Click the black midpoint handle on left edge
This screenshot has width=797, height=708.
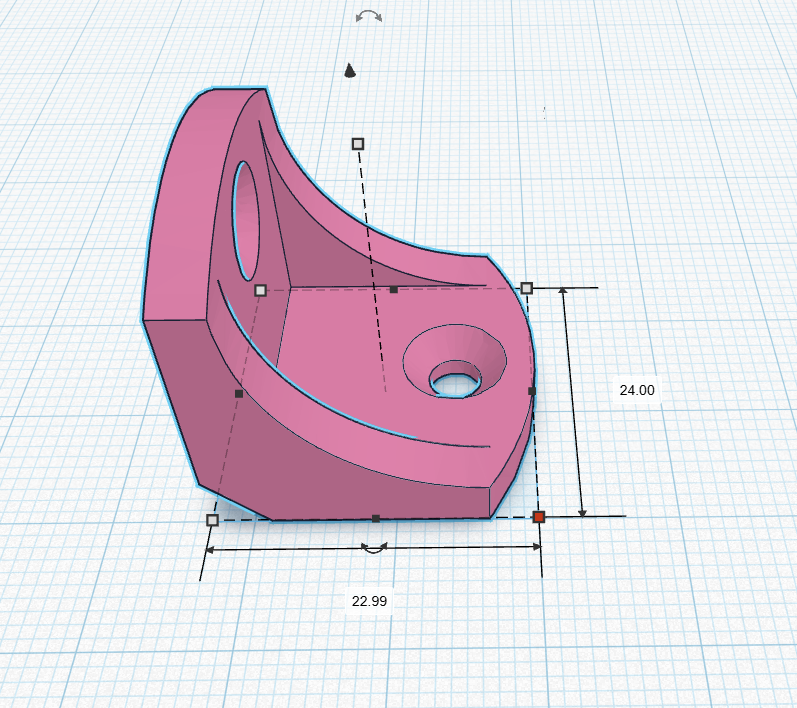click(x=239, y=393)
